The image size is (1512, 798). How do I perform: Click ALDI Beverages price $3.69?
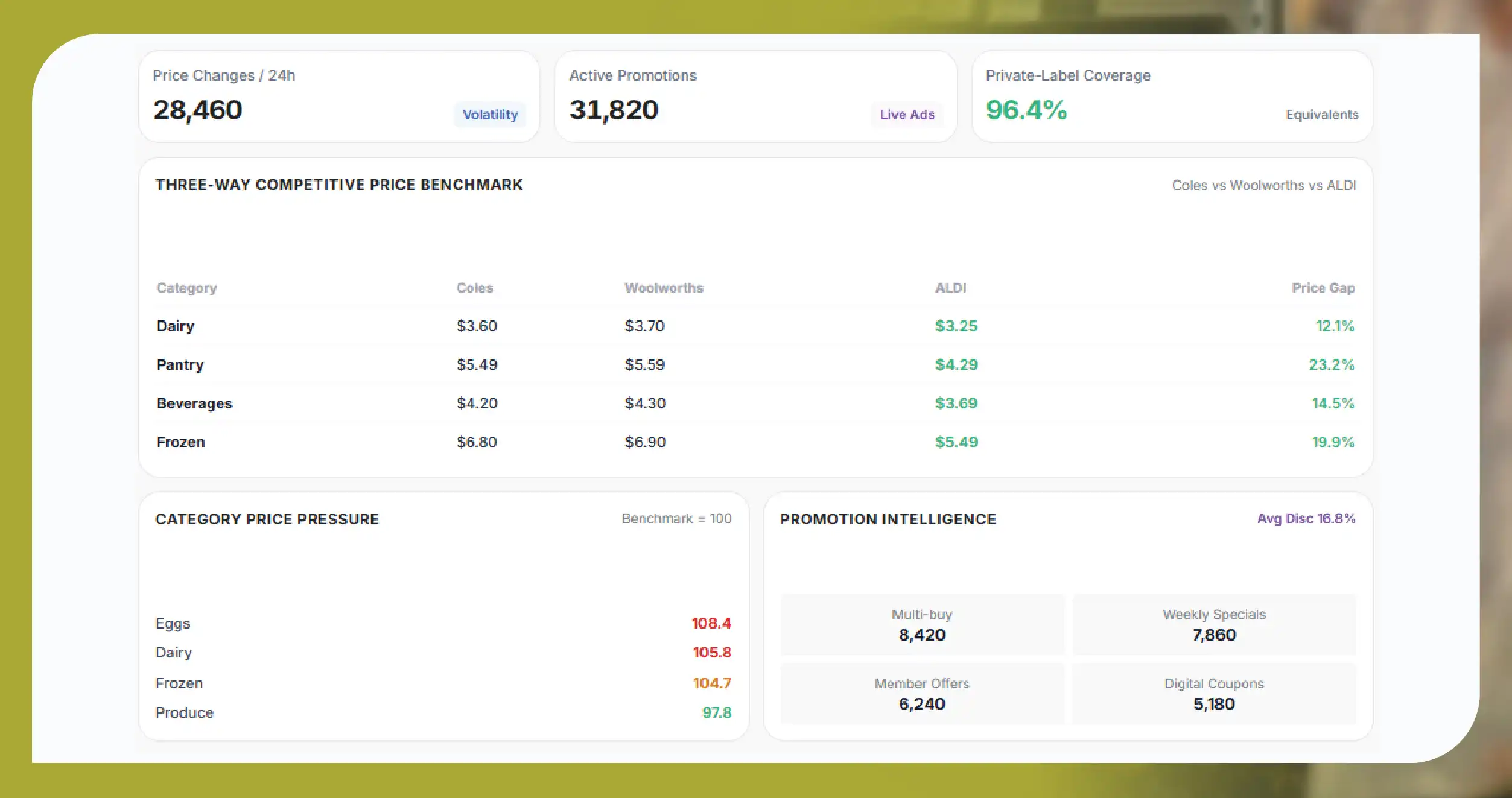pyautogui.click(x=956, y=404)
